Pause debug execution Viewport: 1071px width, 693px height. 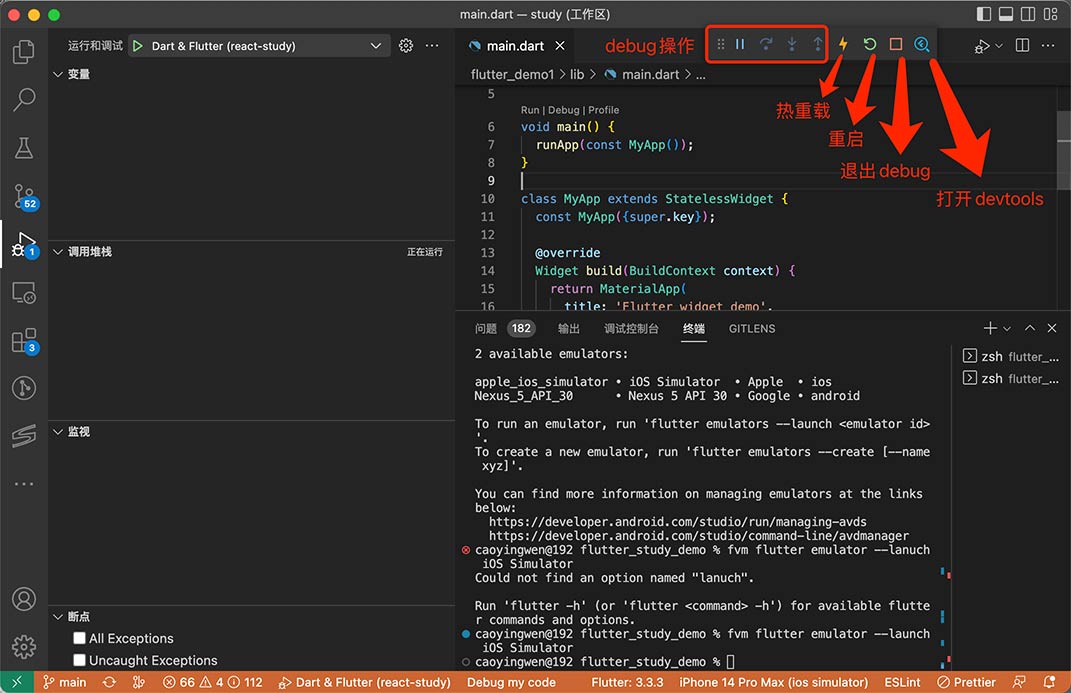click(x=740, y=45)
